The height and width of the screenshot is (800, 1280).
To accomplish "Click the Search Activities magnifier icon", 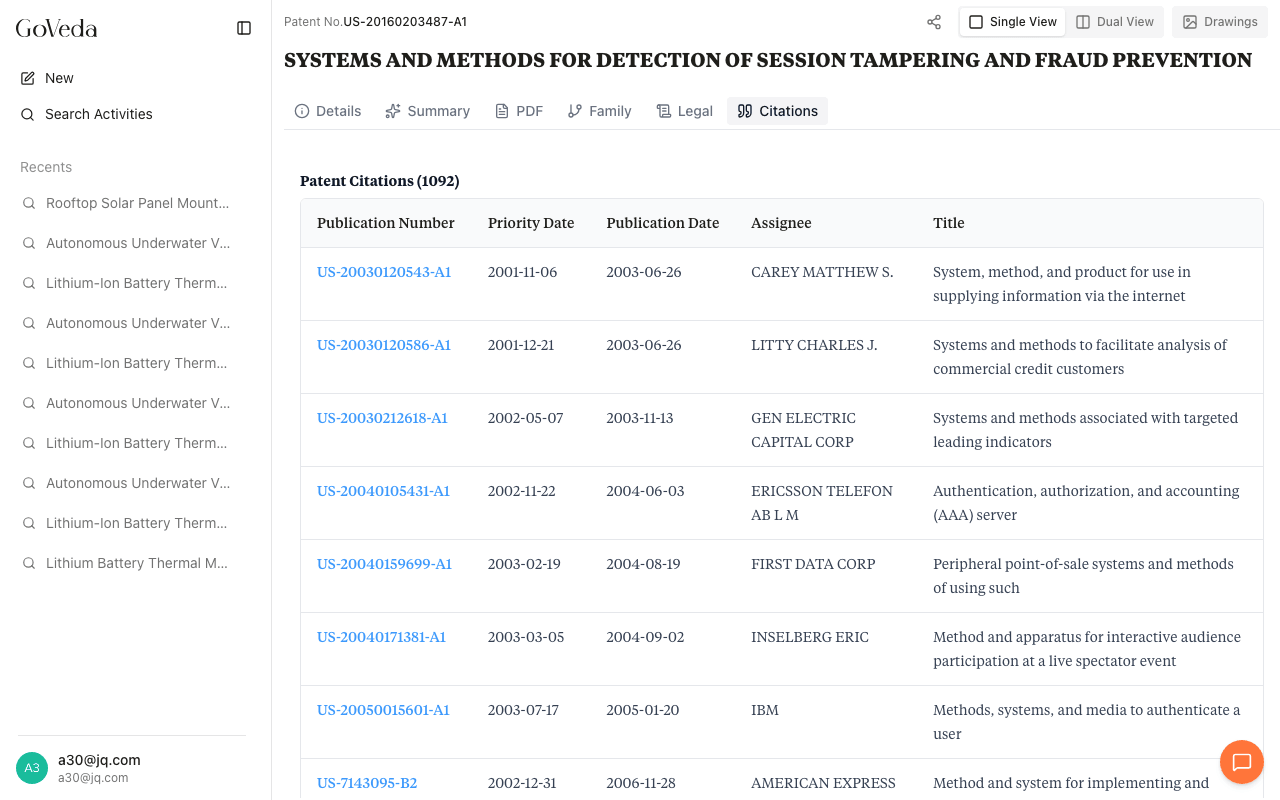I will 27,114.
